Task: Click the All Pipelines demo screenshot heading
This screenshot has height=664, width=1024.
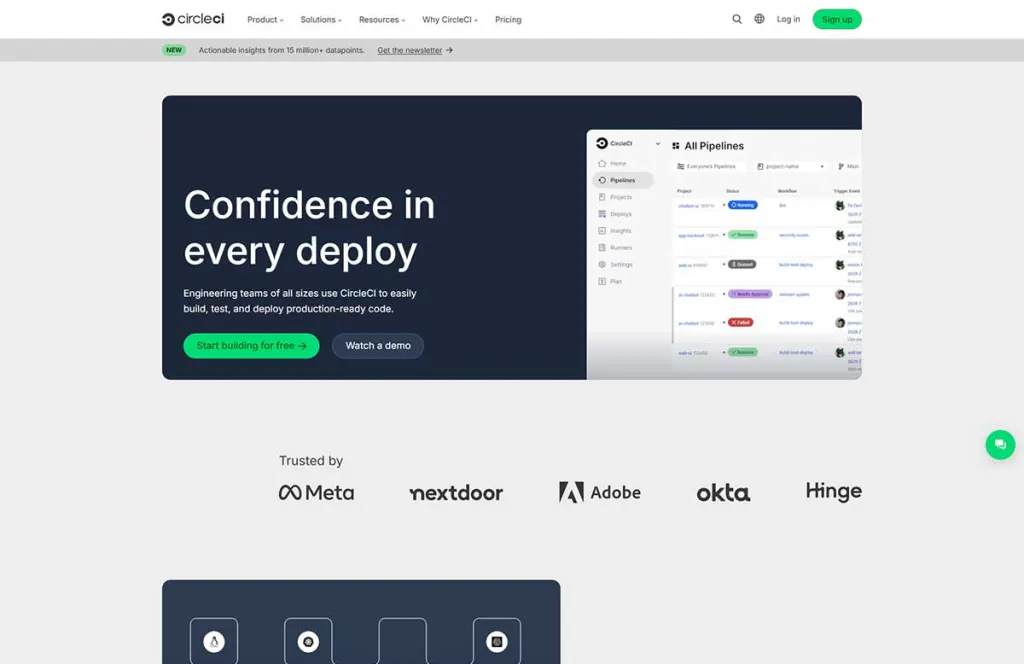Action: tap(714, 146)
